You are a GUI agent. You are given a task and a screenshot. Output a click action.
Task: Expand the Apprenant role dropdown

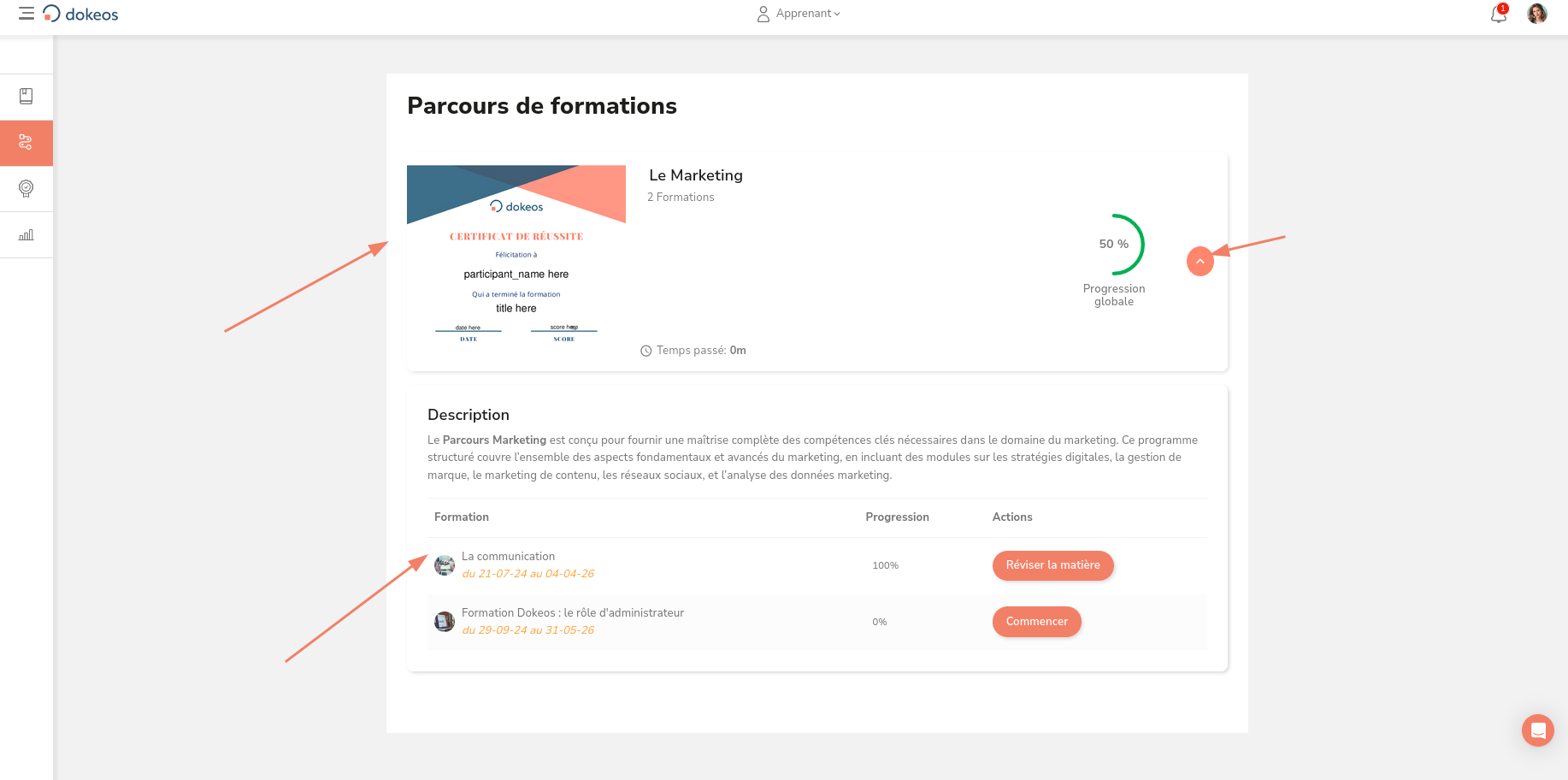[799, 14]
